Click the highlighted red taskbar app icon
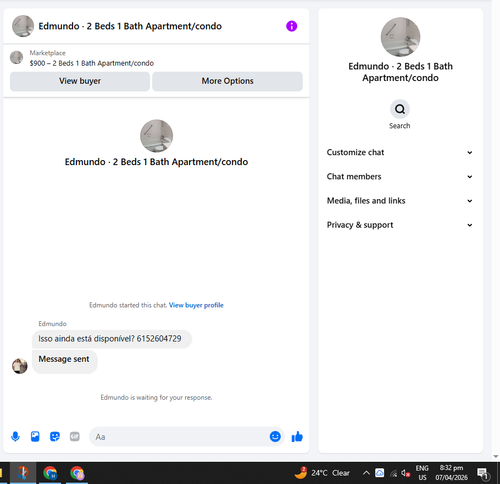 [x=23, y=473]
